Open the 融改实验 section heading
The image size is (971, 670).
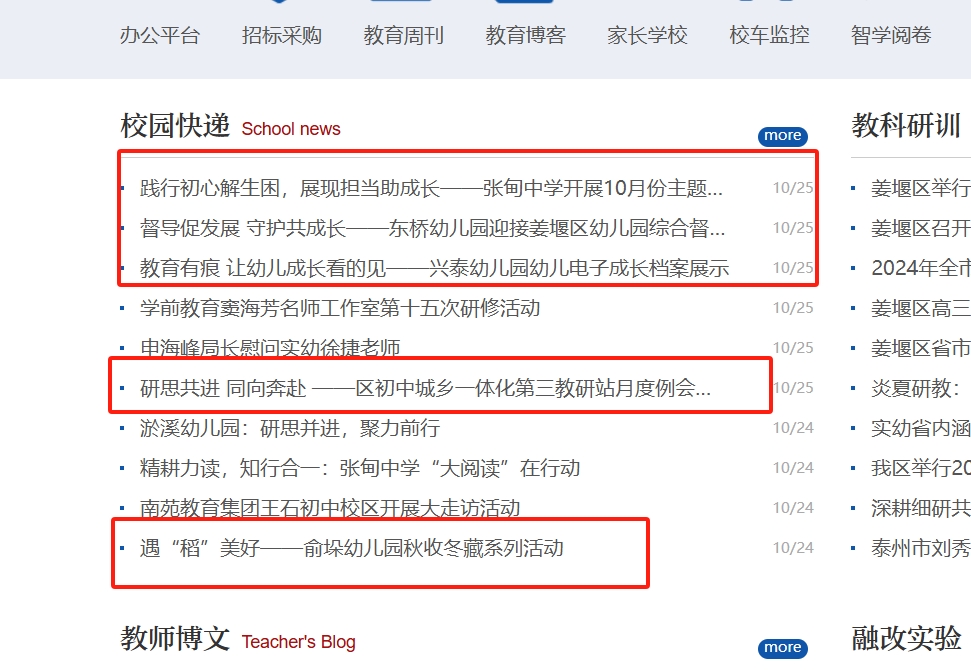tap(906, 638)
